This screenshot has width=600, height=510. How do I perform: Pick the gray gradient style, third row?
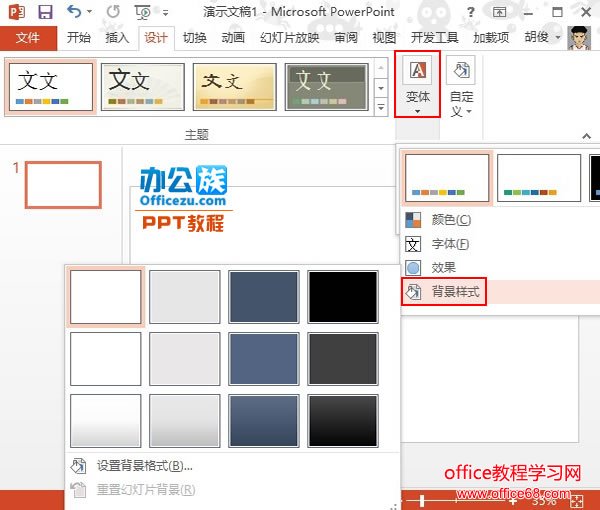click(185, 421)
